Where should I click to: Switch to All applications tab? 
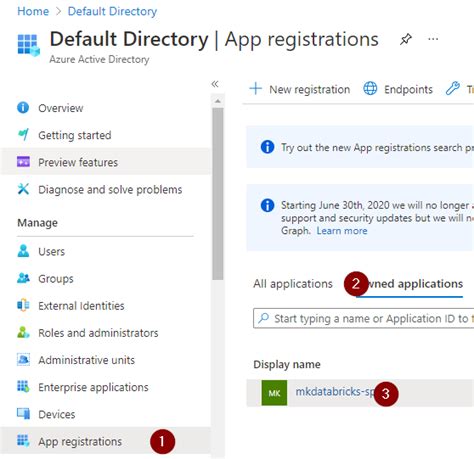pyautogui.click(x=293, y=284)
